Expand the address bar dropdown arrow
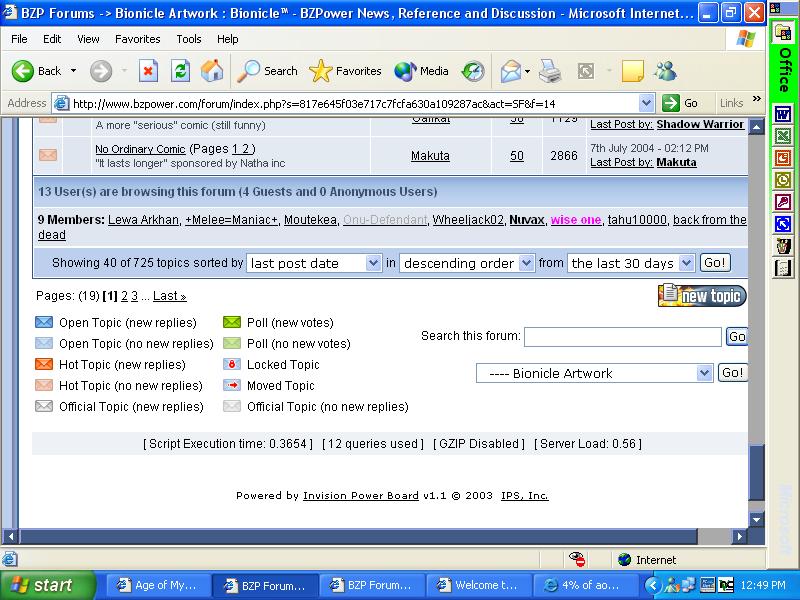 646,104
